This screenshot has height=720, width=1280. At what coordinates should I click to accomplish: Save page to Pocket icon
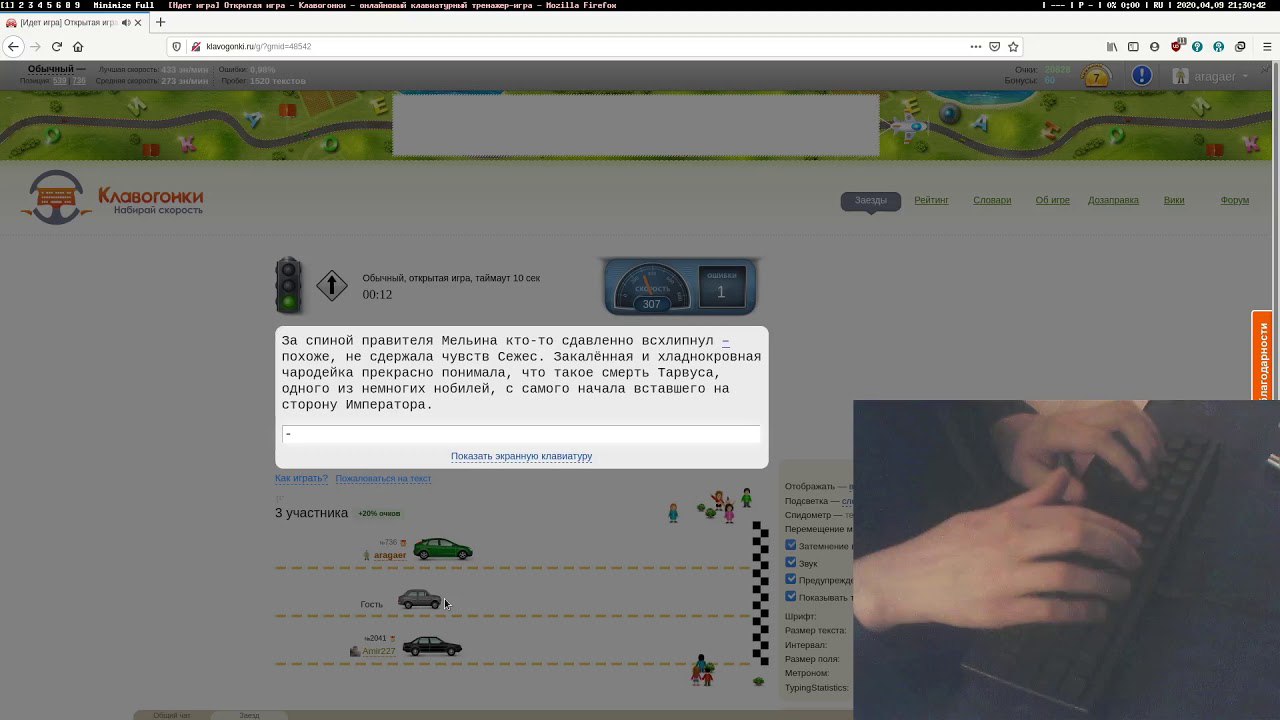tap(995, 46)
